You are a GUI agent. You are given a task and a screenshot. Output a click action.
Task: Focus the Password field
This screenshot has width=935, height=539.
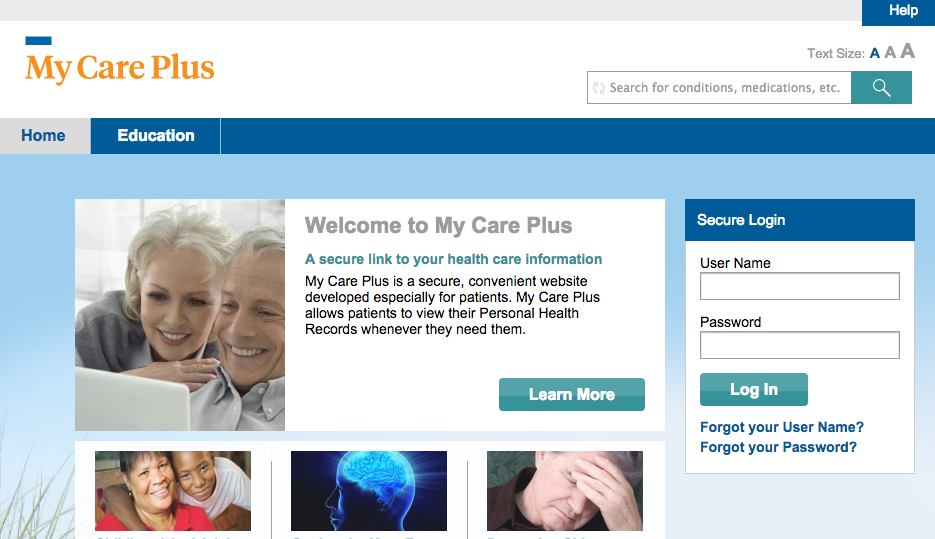800,345
